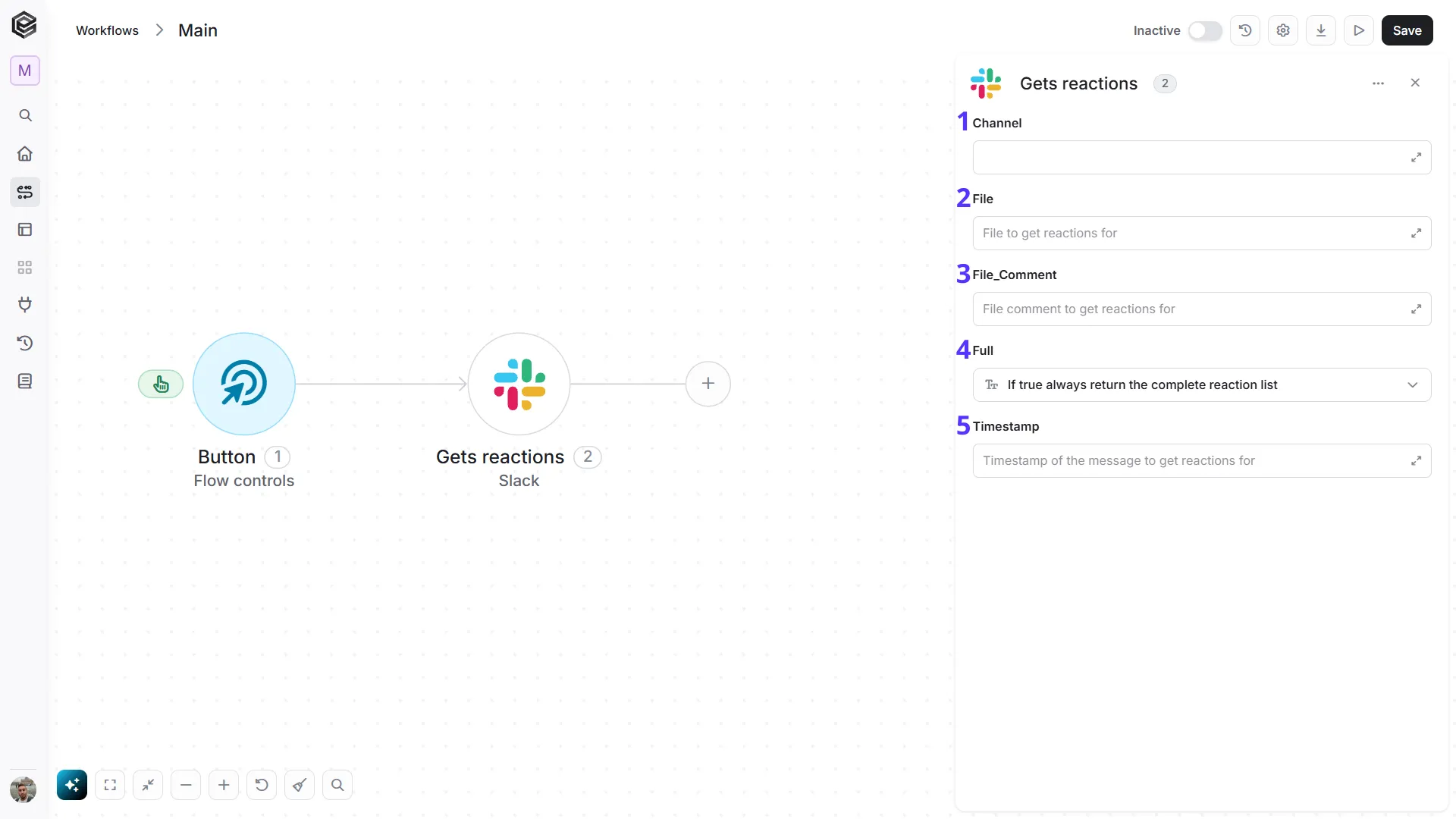Zoom out the canvas with minus button
The image size is (1456, 819).
[186, 785]
